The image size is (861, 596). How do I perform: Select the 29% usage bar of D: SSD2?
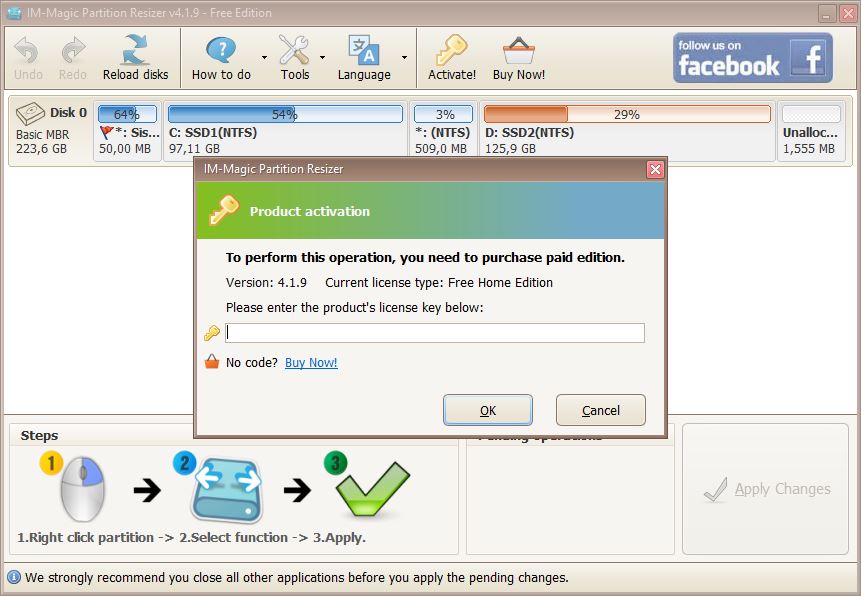coord(627,114)
